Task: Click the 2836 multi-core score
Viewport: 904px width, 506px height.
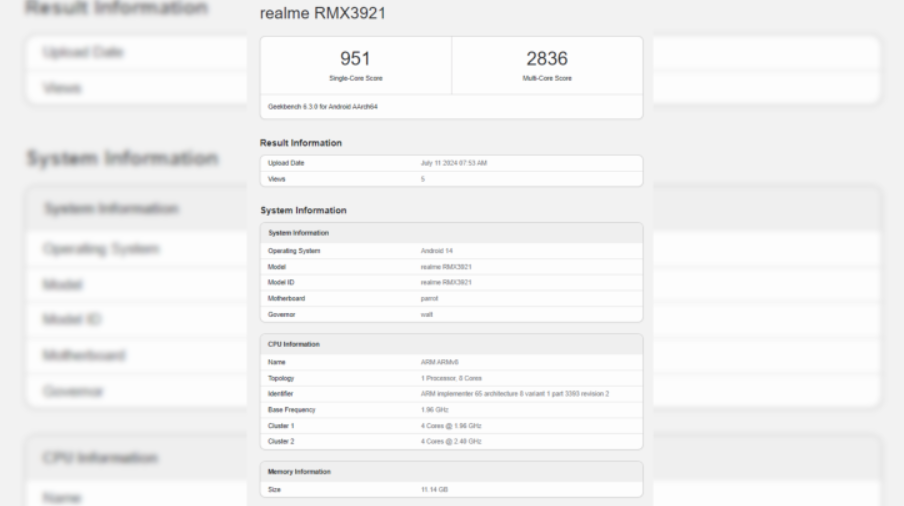Action: coord(547,60)
